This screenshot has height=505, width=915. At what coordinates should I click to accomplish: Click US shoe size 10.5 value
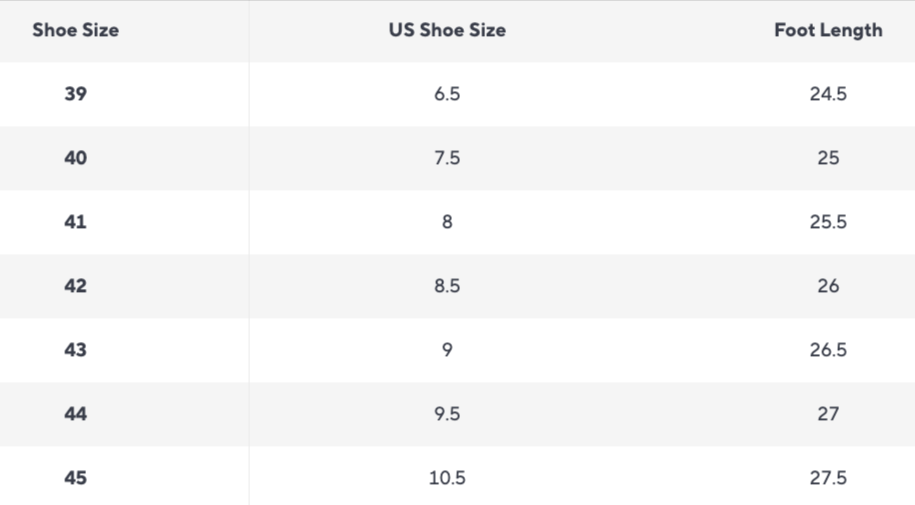pyautogui.click(x=447, y=478)
